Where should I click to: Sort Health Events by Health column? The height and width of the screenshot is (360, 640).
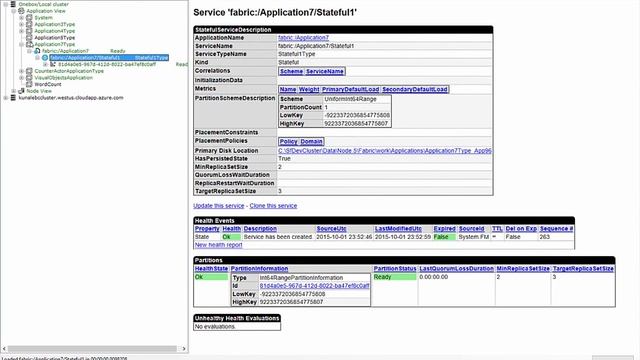pyautogui.click(x=231, y=229)
